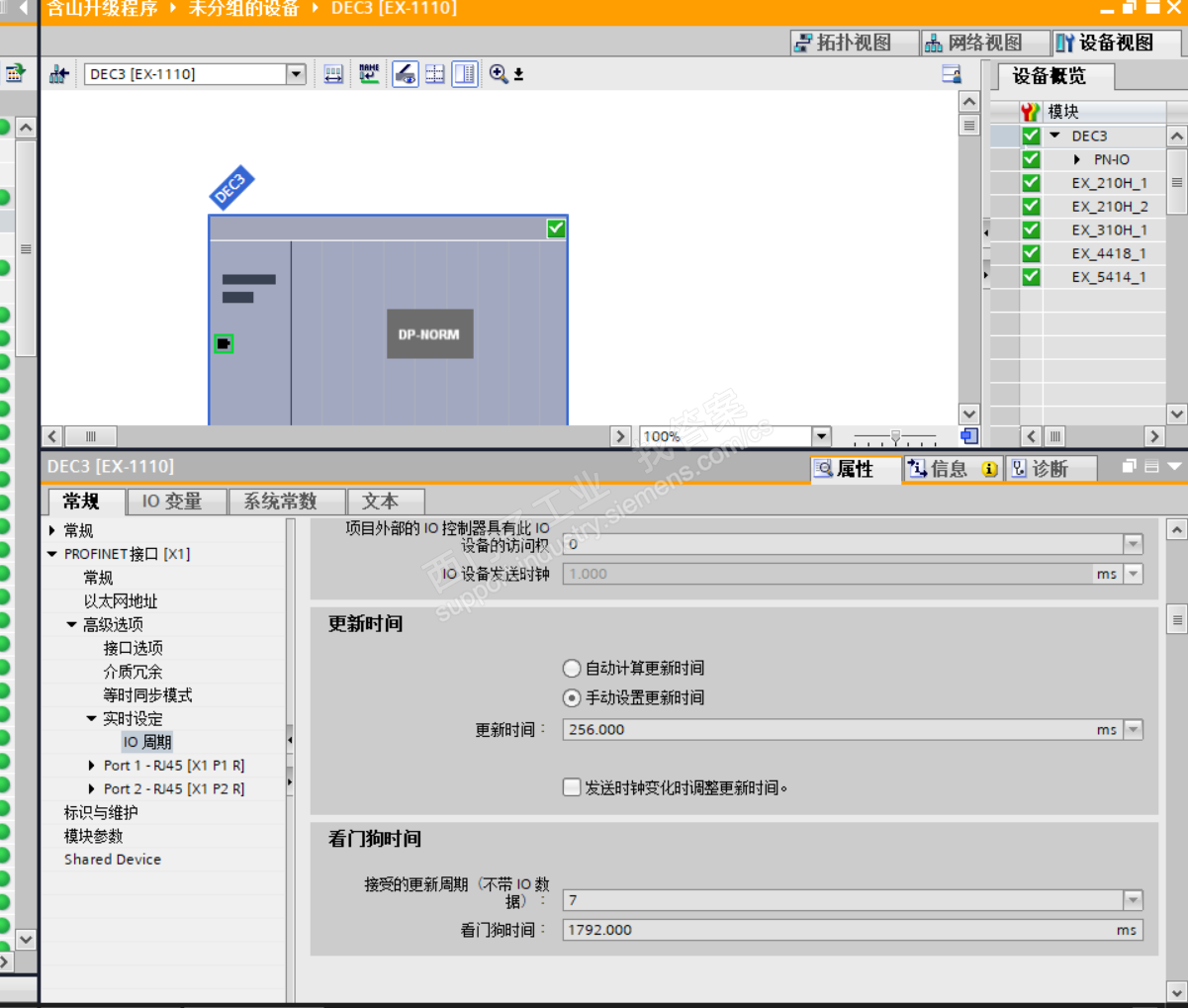Select the 设备概览 tab
1188x1008 pixels.
[1051, 76]
